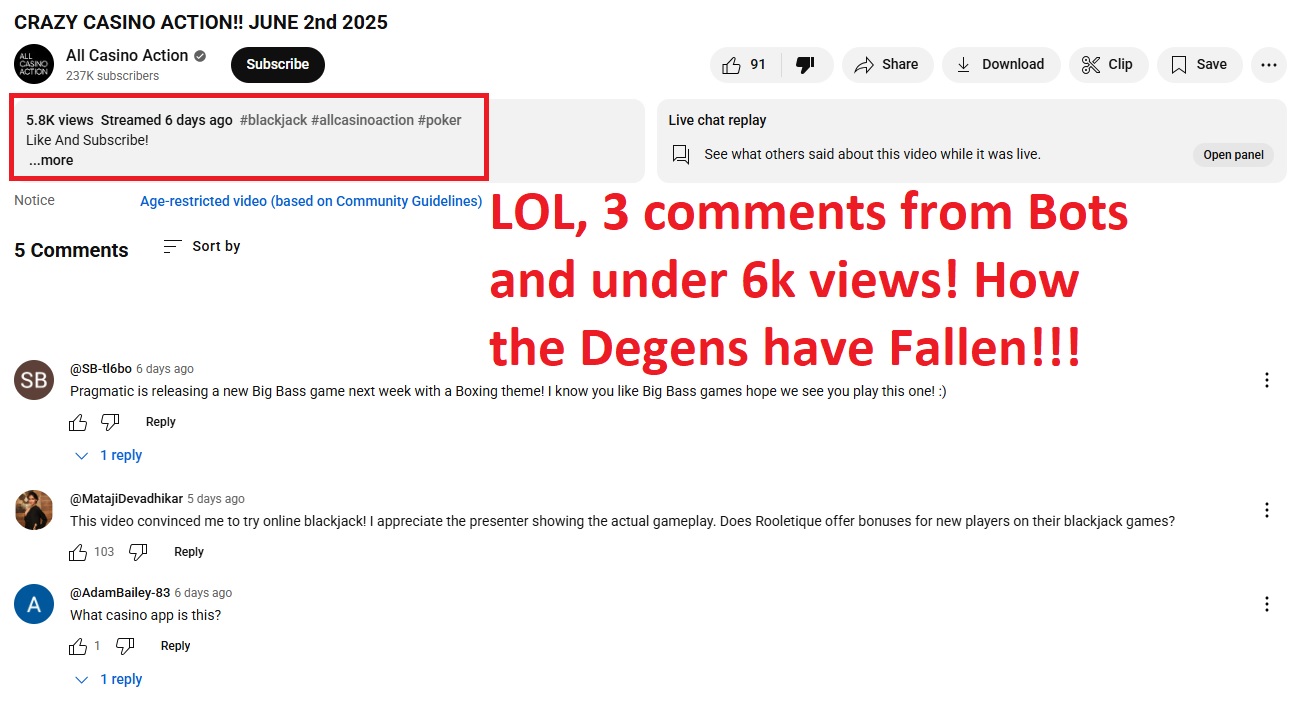Open the three-dot more actions menu
The width and height of the screenshot is (1300, 714).
[x=1268, y=65]
